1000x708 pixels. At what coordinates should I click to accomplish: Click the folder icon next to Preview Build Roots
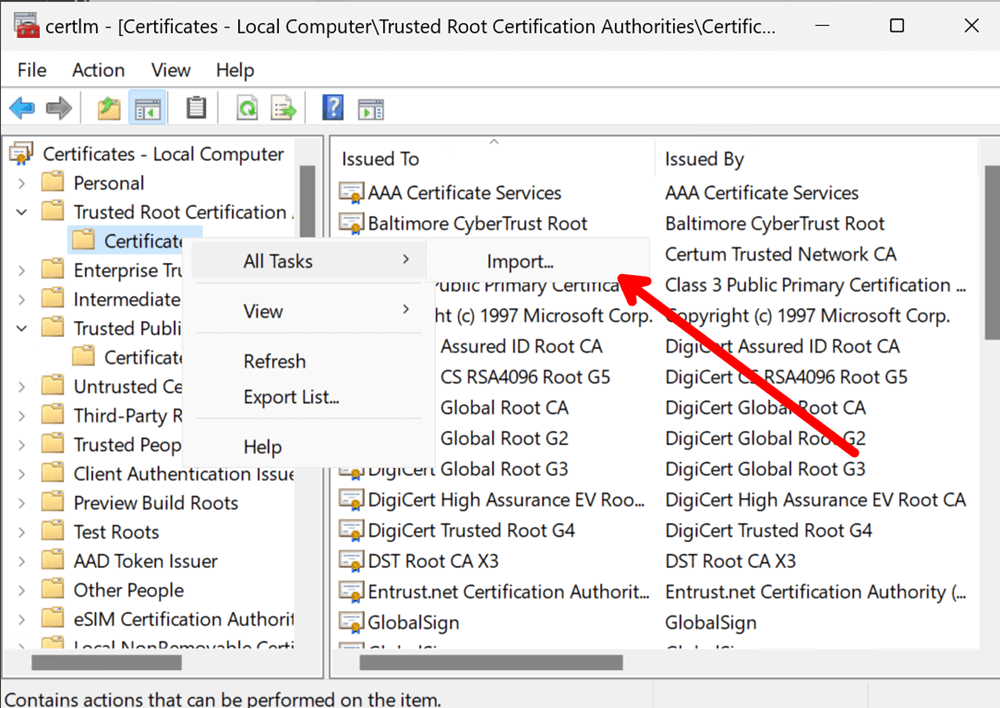(53, 502)
